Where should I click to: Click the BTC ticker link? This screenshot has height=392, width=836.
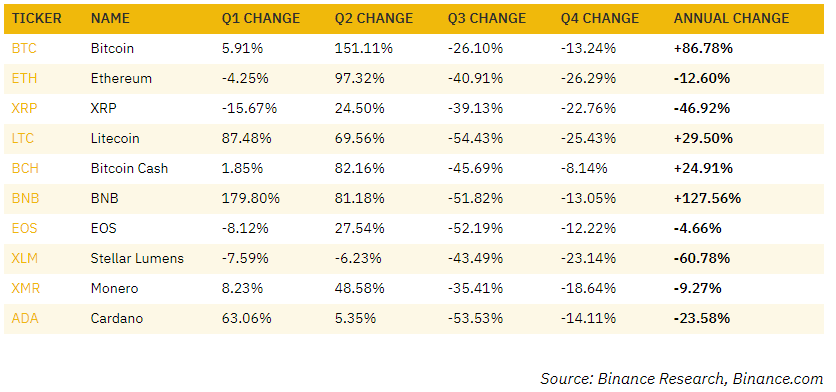click(24, 49)
